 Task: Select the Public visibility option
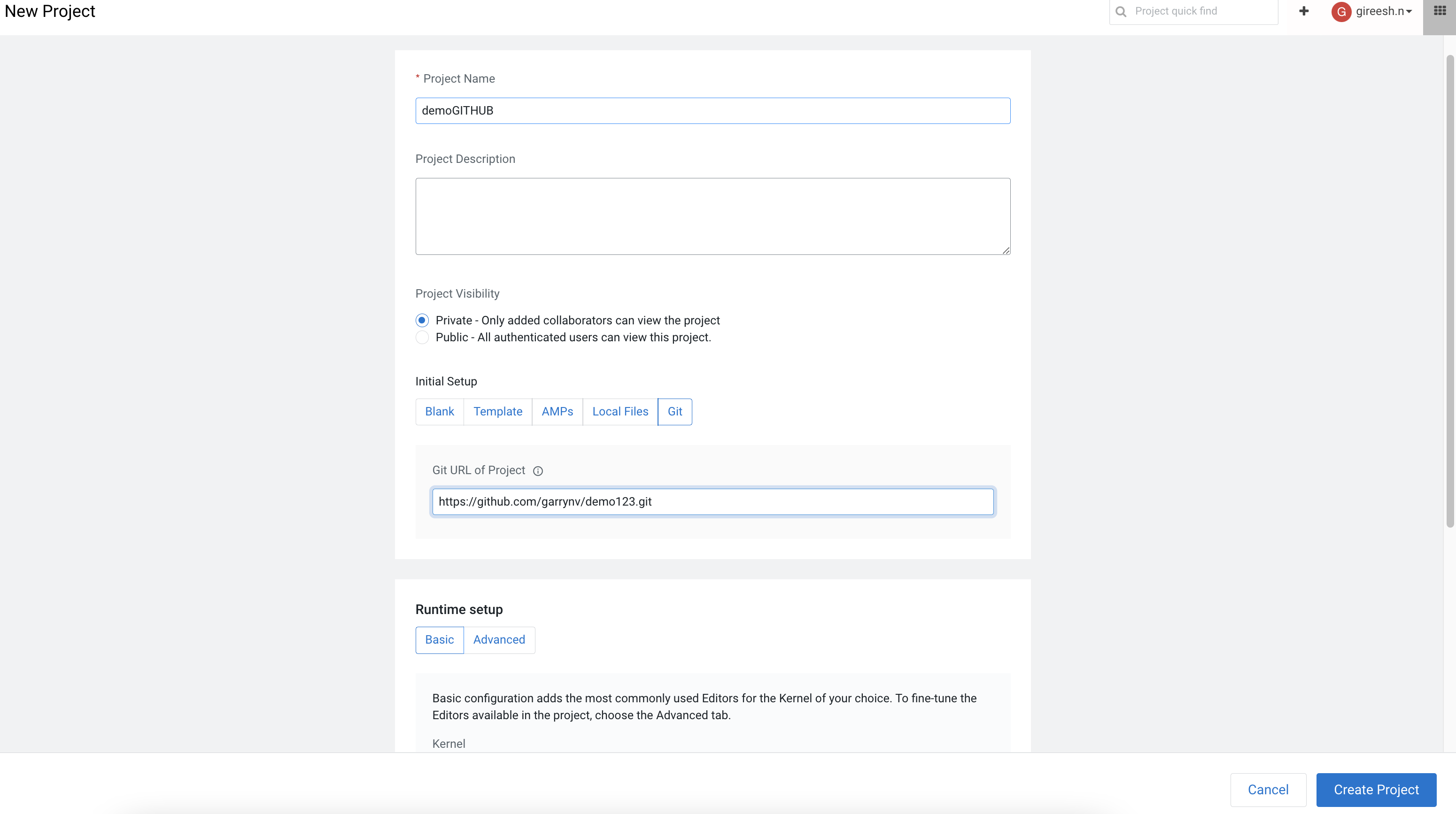pos(422,337)
